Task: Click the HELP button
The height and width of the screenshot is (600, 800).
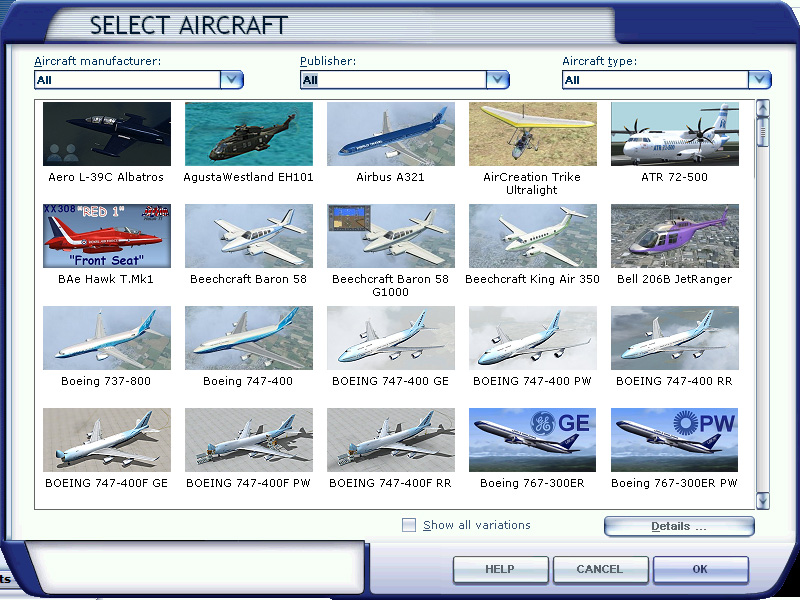Action: click(500, 569)
